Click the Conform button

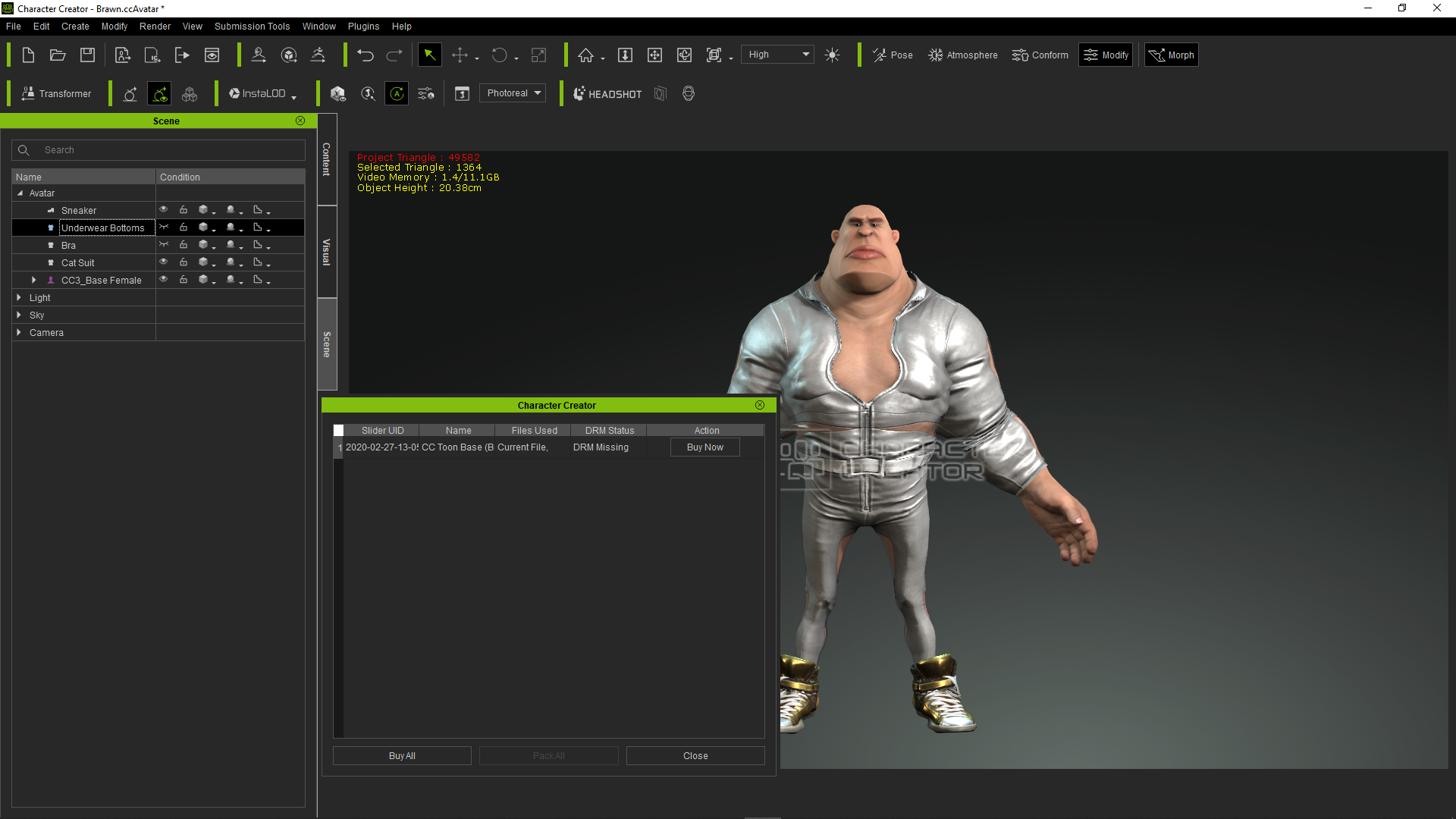(1040, 55)
